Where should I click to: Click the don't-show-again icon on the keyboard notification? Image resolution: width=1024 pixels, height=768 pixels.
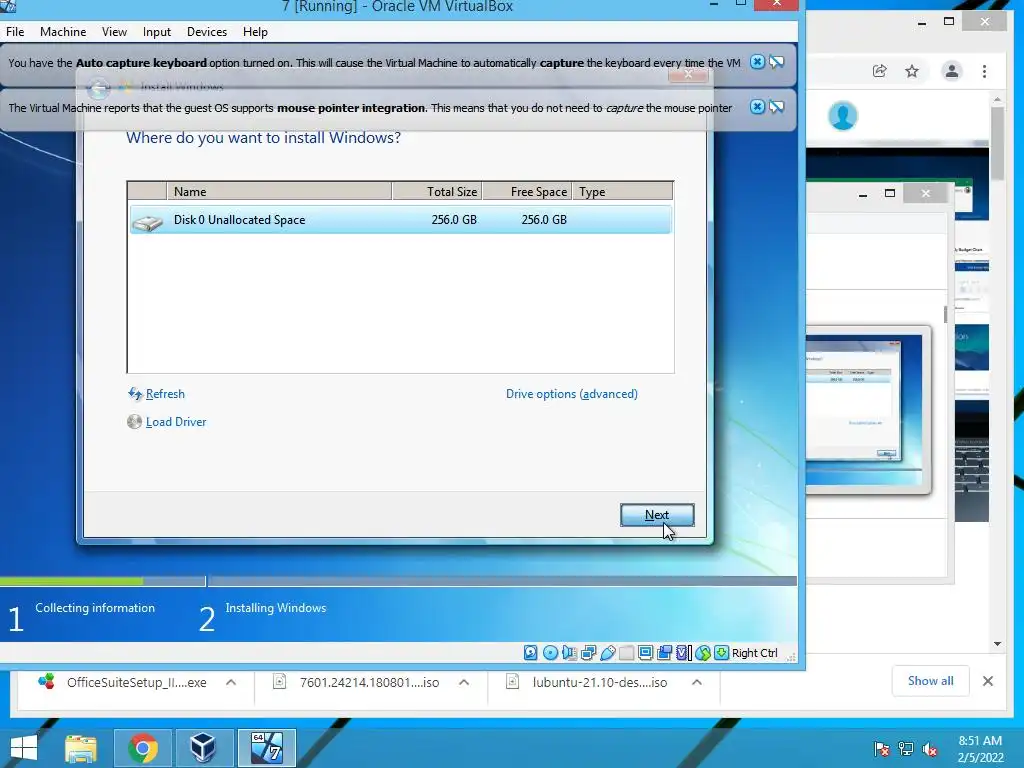[x=776, y=62]
